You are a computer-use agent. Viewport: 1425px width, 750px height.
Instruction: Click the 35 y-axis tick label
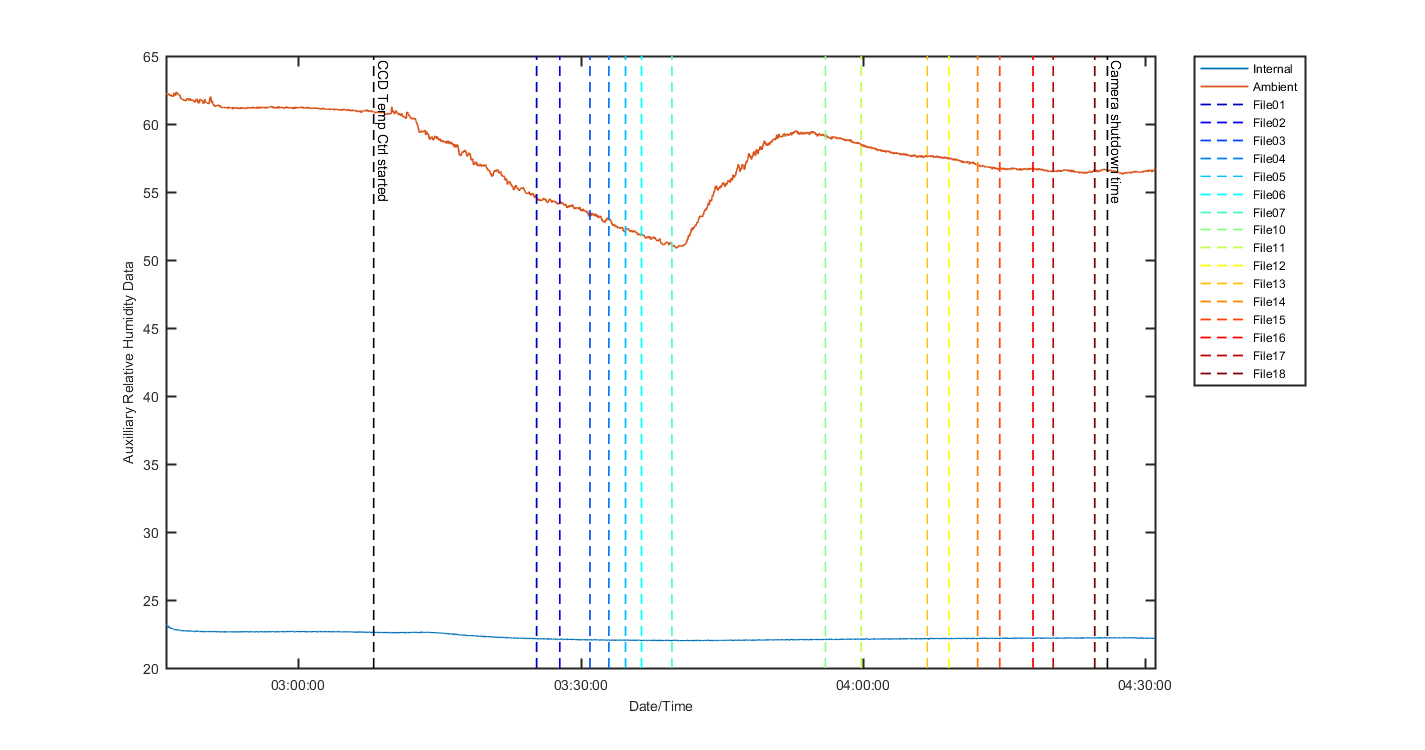[x=151, y=465]
